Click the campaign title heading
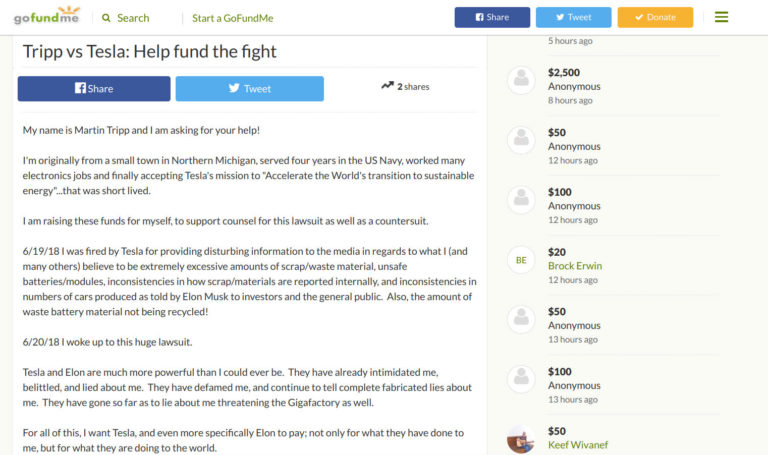This screenshot has height=455, width=768. [x=149, y=51]
